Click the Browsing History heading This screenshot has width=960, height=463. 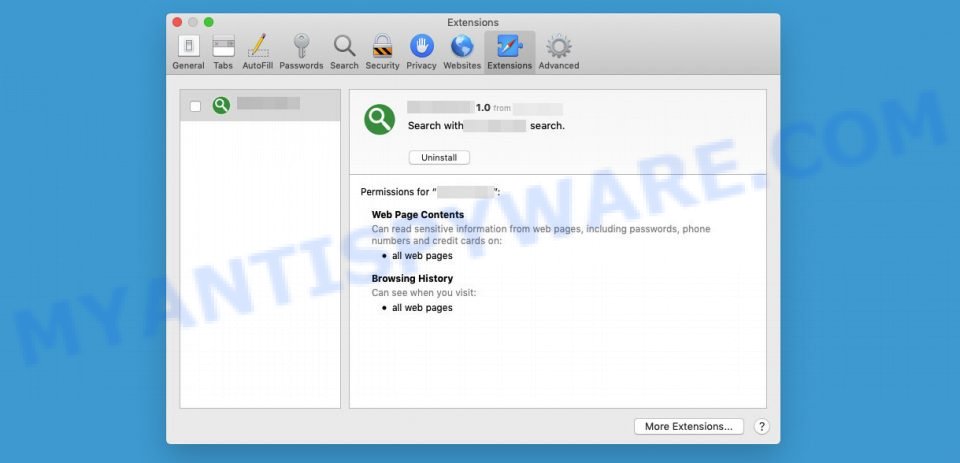412,278
